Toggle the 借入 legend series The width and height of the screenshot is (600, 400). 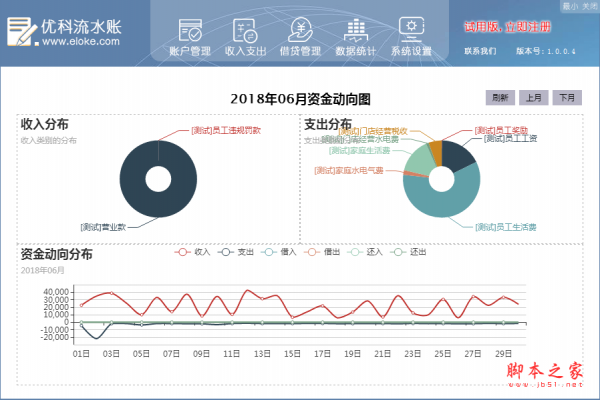[279, 252]
